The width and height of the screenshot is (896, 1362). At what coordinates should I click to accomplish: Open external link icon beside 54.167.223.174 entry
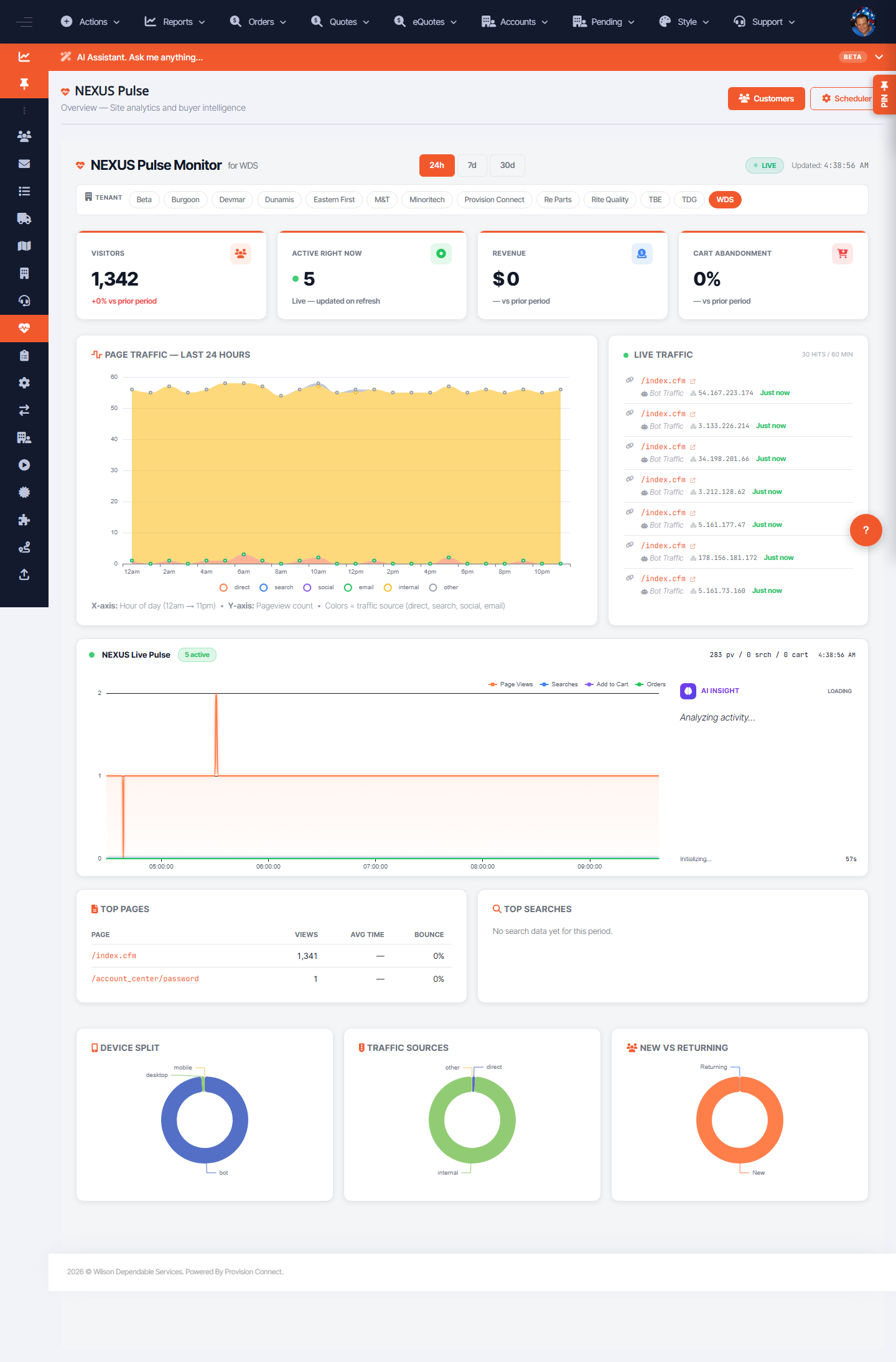tap(693, 381)
